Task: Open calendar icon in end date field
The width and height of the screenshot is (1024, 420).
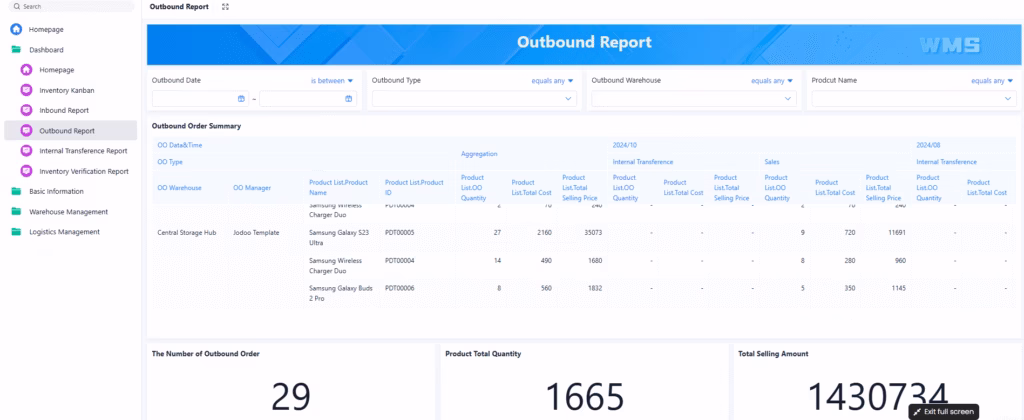Action: pyautogui.click(x=349, y=99)
